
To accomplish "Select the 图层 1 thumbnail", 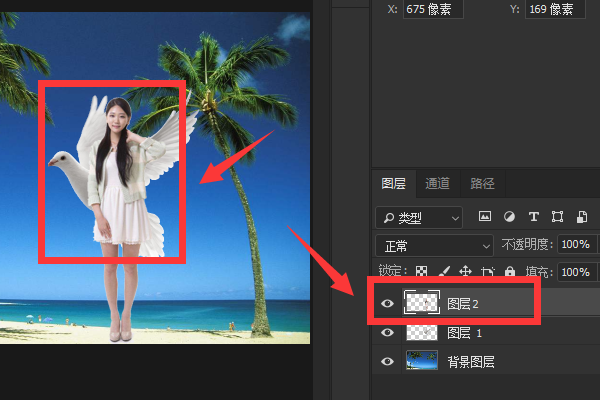I will (x=422, y=332).
